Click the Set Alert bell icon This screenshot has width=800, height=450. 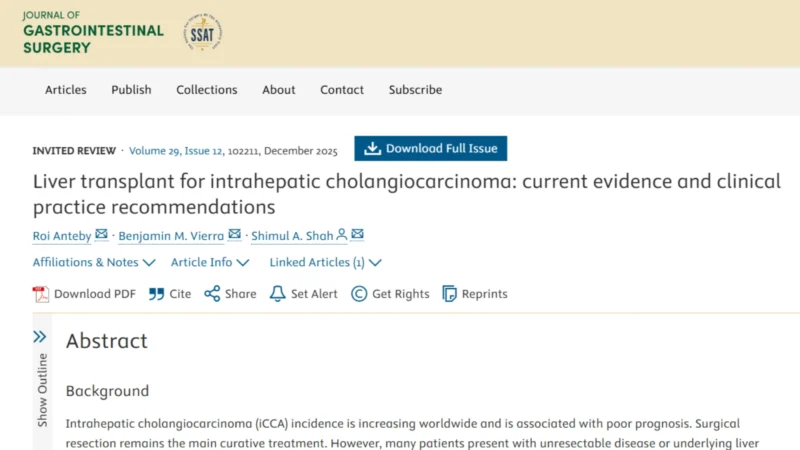pyautogui.click(x=278, y=294)
